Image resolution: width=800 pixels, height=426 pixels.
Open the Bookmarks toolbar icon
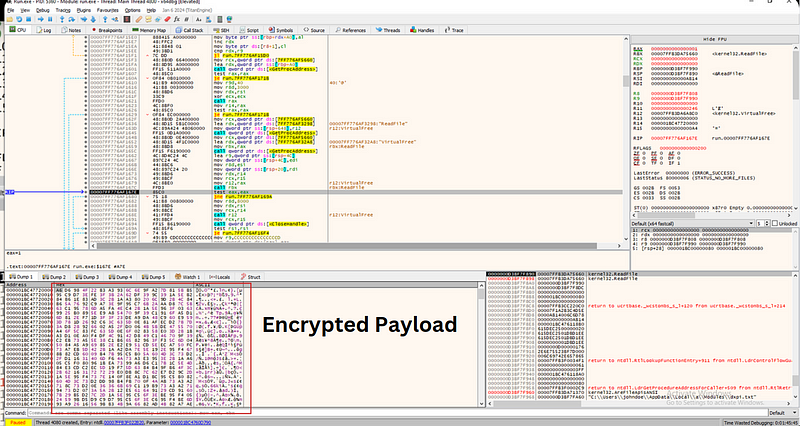(167, 19)
